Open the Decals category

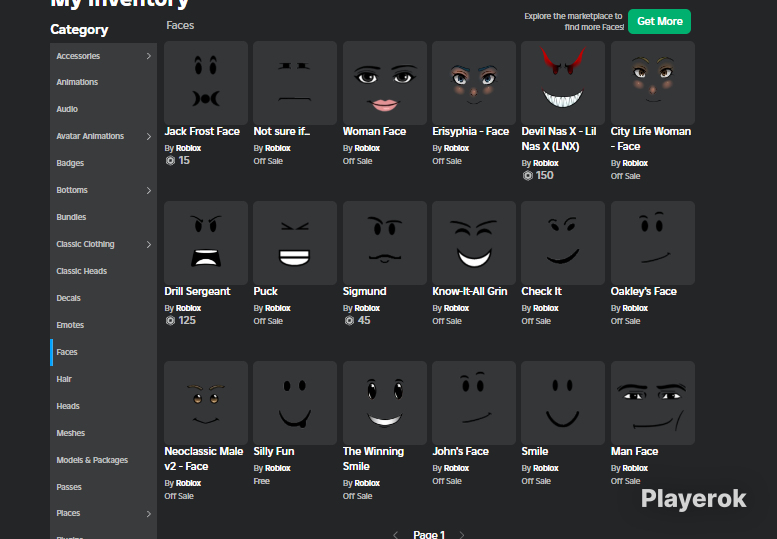(x=104, y=298)
